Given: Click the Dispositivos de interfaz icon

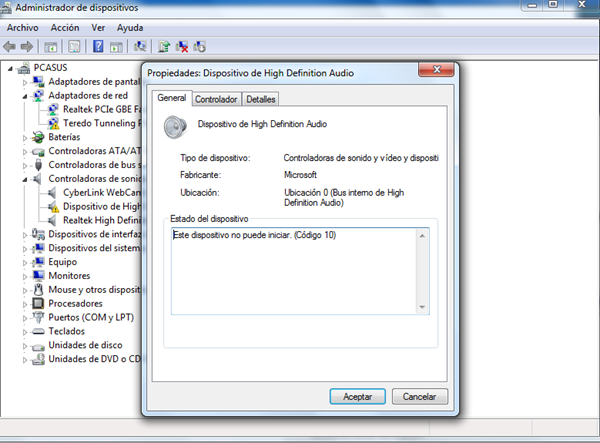Looking at the screenshot, I should [x=38, y=234].
